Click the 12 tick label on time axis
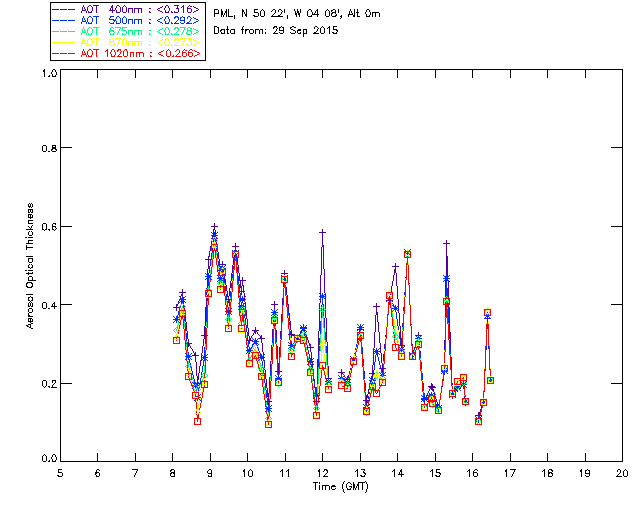 (323, 472)
